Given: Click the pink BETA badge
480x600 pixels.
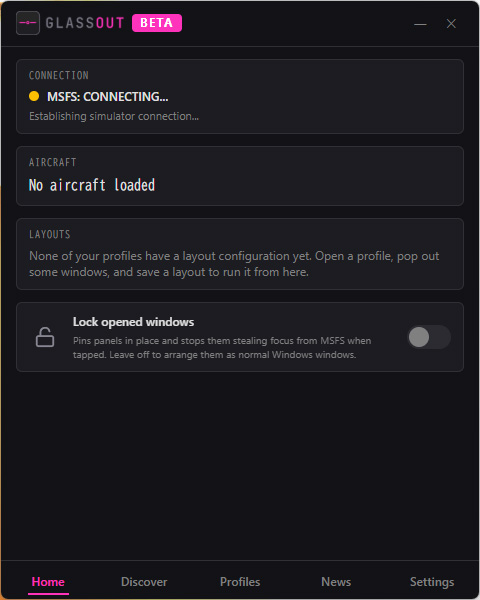Looking at the screenshot, I should [157, 23].
